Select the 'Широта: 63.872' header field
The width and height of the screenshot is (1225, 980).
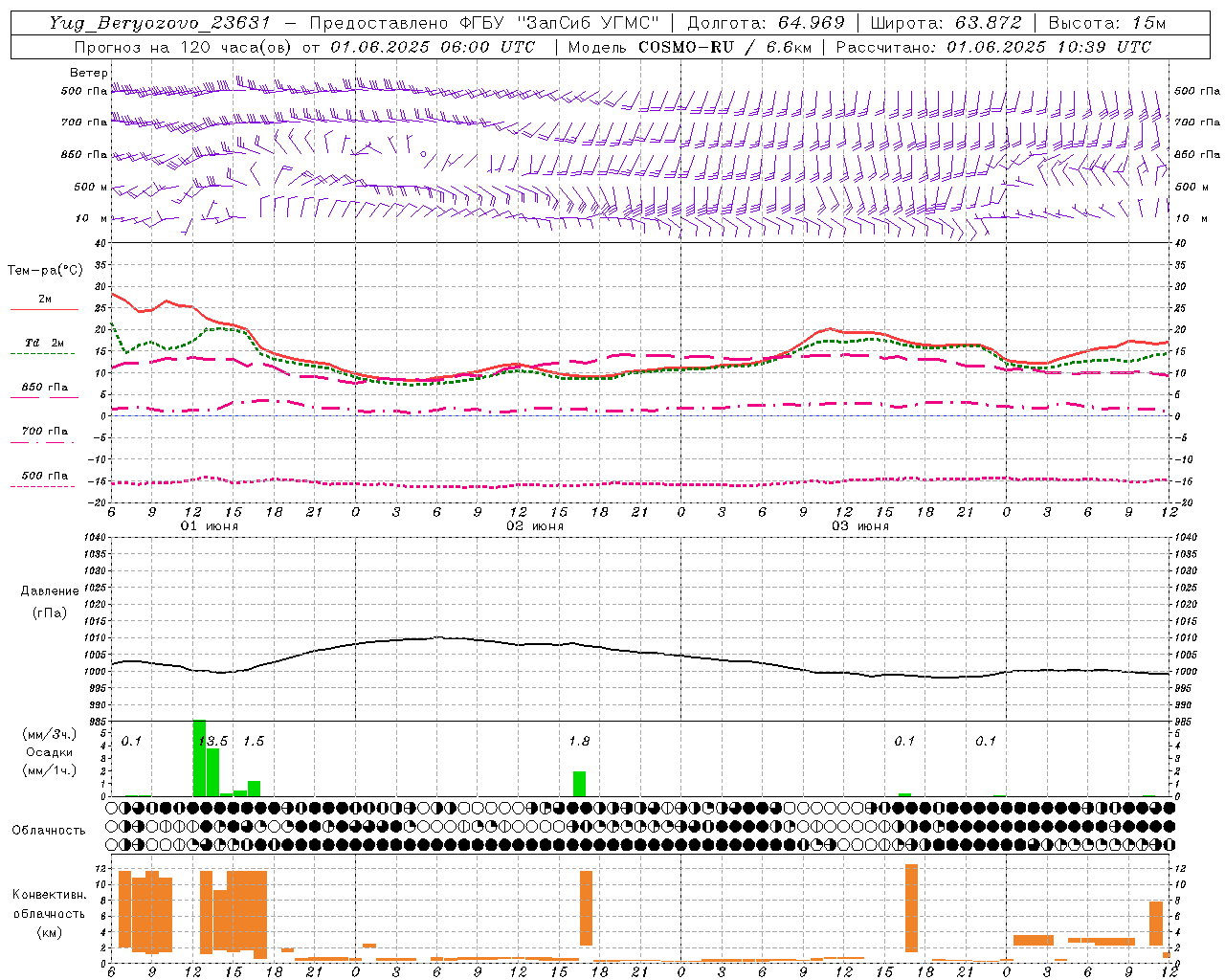946,23
